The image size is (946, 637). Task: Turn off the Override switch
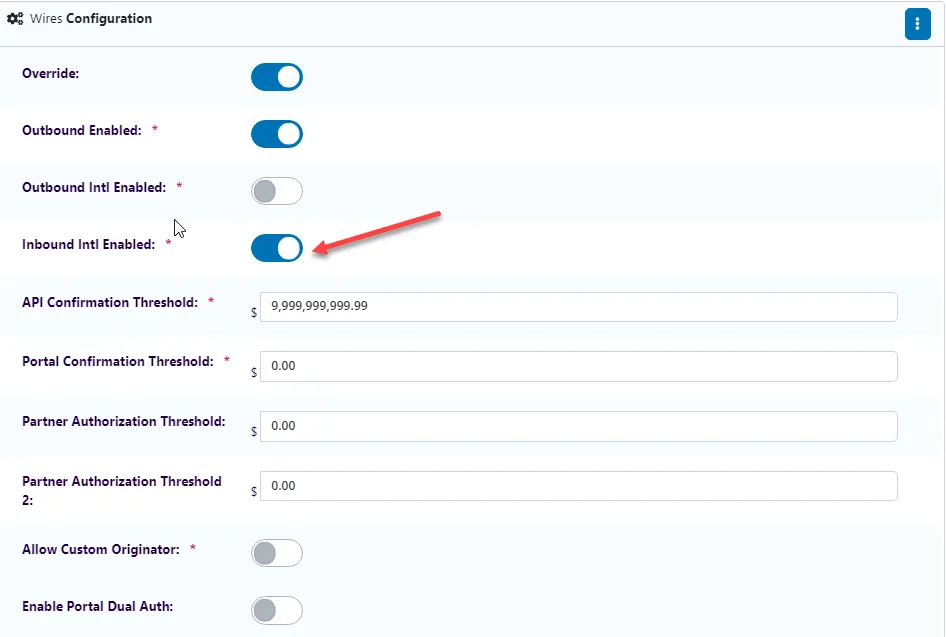(x=277, y=77)
